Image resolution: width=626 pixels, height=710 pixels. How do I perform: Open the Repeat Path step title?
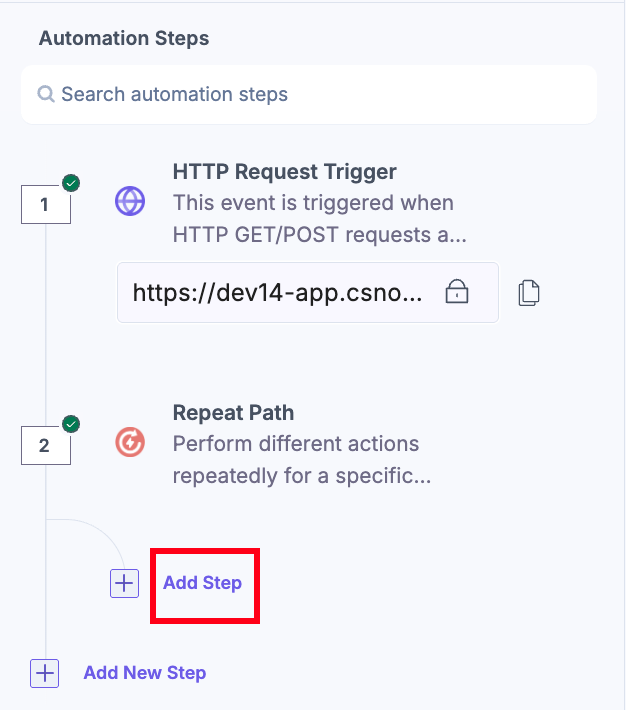233,413
